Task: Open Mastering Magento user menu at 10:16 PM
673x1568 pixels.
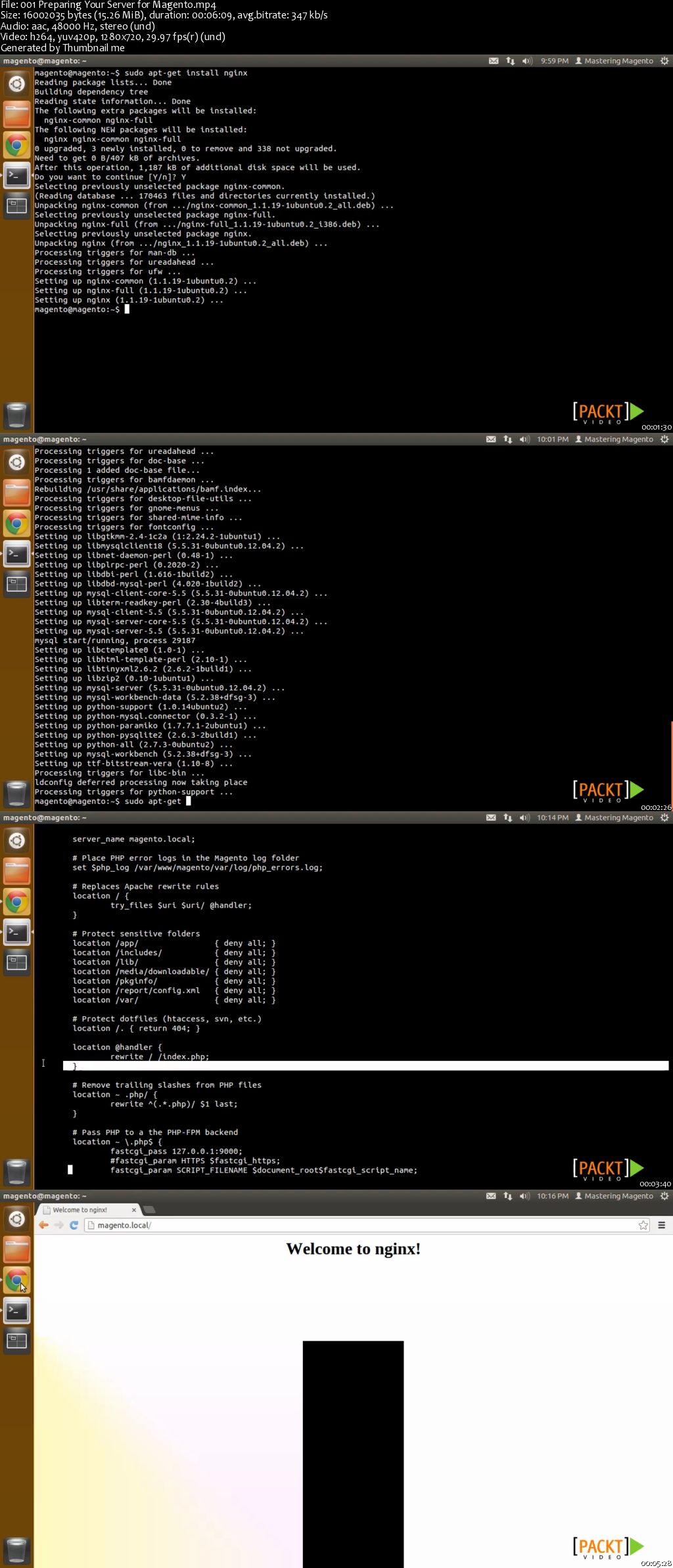Action: coord(614,1196)
